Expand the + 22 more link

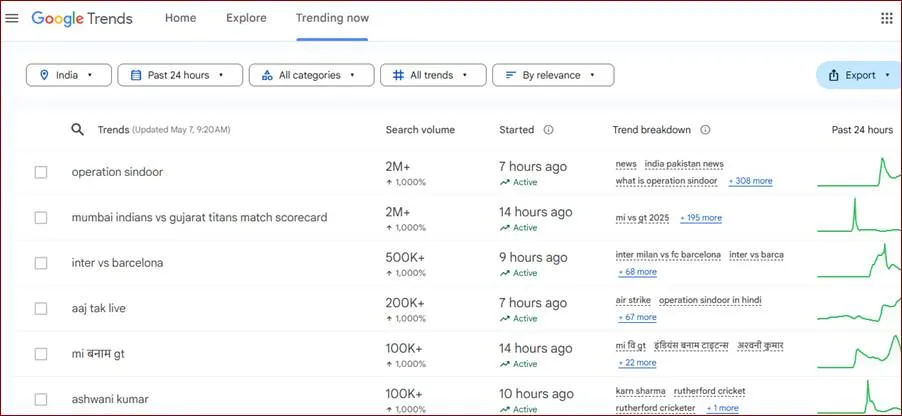tap(637, 362)
